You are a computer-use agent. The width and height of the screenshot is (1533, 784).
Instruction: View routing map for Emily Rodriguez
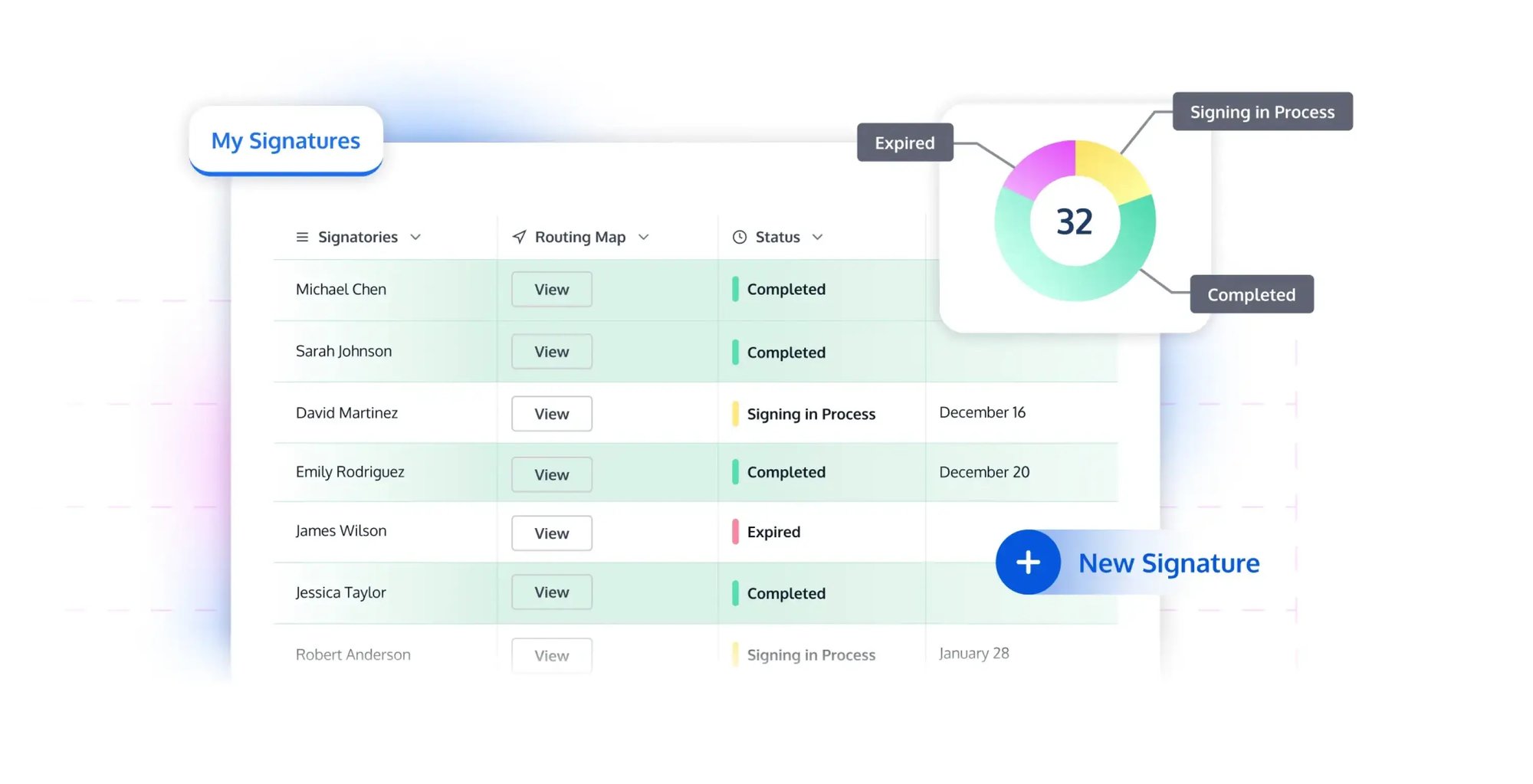(x=551, y=474)
